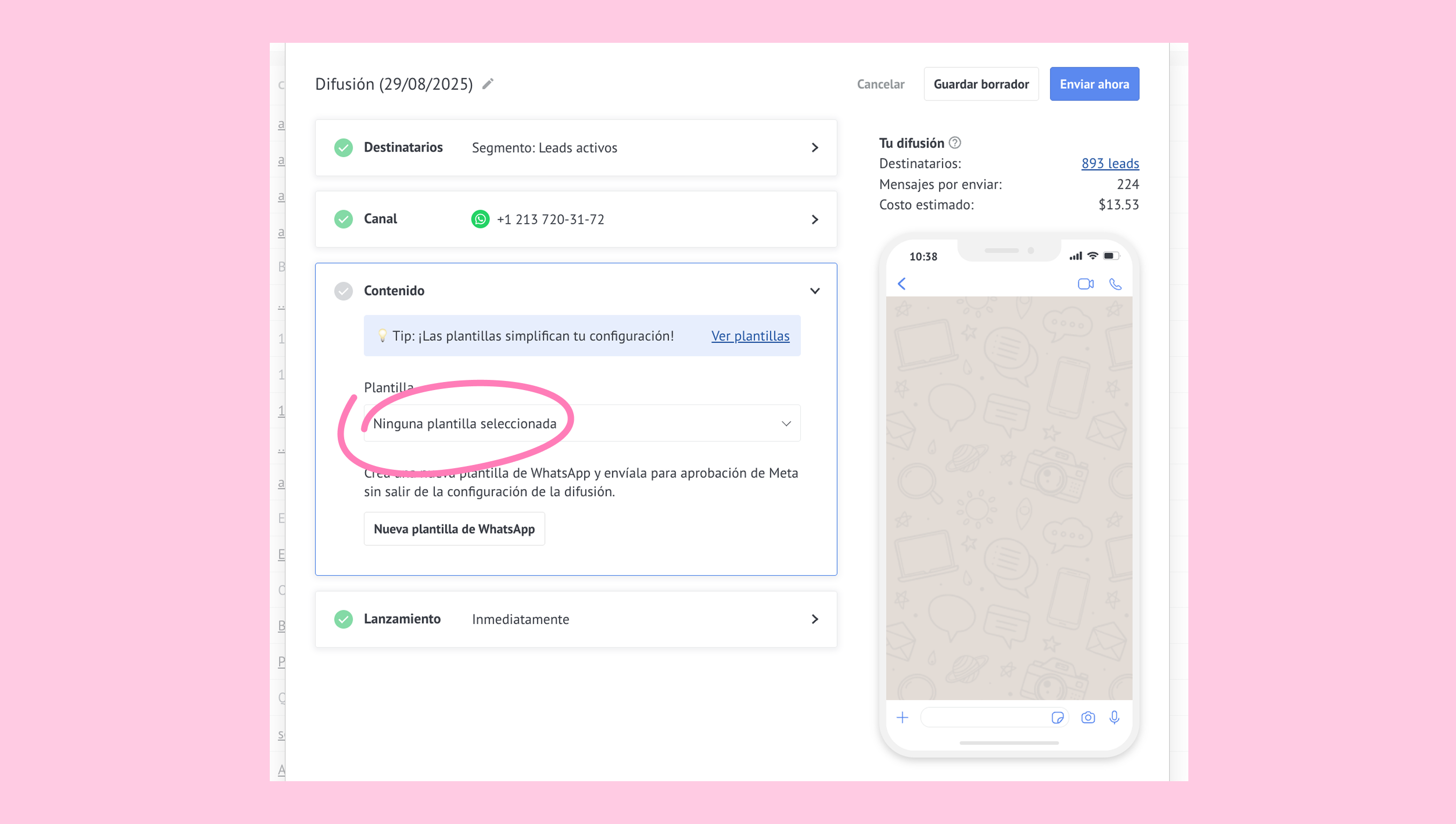The image size is (1456, 824).
Task: Tap the back arrow in the phone preview
Action: (x=902, y=284)
